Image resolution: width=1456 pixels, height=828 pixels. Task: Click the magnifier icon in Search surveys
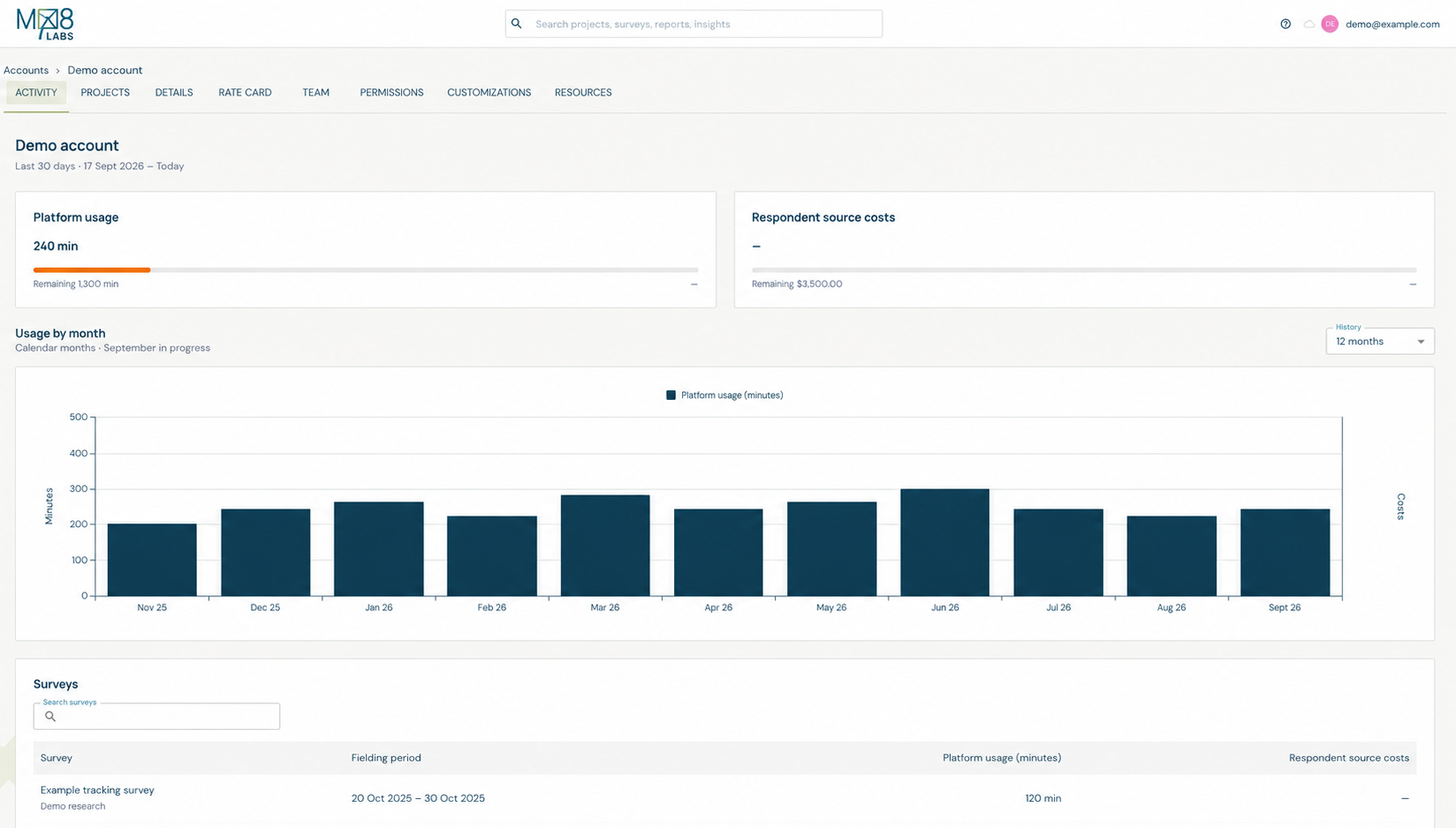tap(51, 716)
